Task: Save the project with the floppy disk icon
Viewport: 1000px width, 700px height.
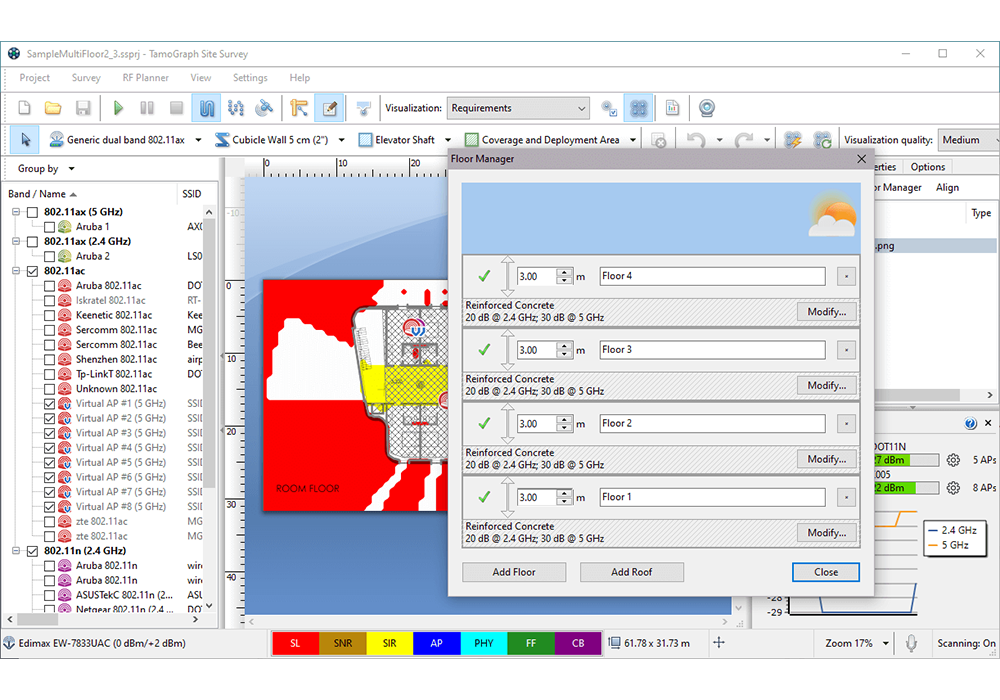Action: [83, 108]
